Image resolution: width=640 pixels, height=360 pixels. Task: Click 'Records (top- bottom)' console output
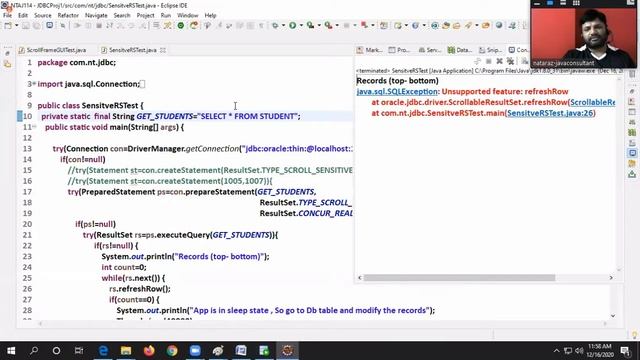[x=398, y=80]
